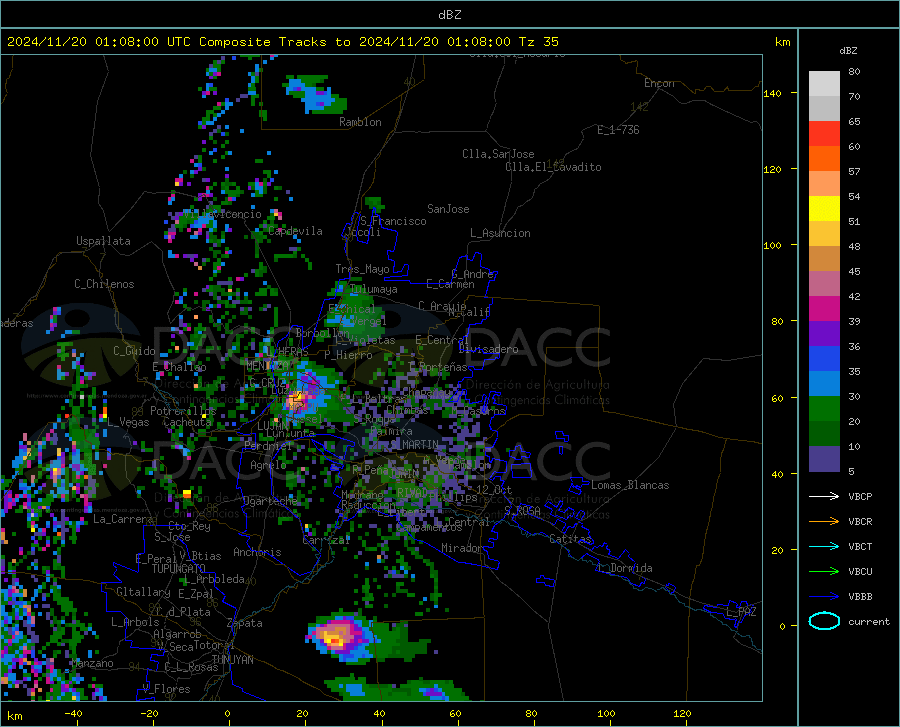Click the E_1-736 map label
Image resolution: width=900 pixels, height=727 pixels.
point(618,130)
